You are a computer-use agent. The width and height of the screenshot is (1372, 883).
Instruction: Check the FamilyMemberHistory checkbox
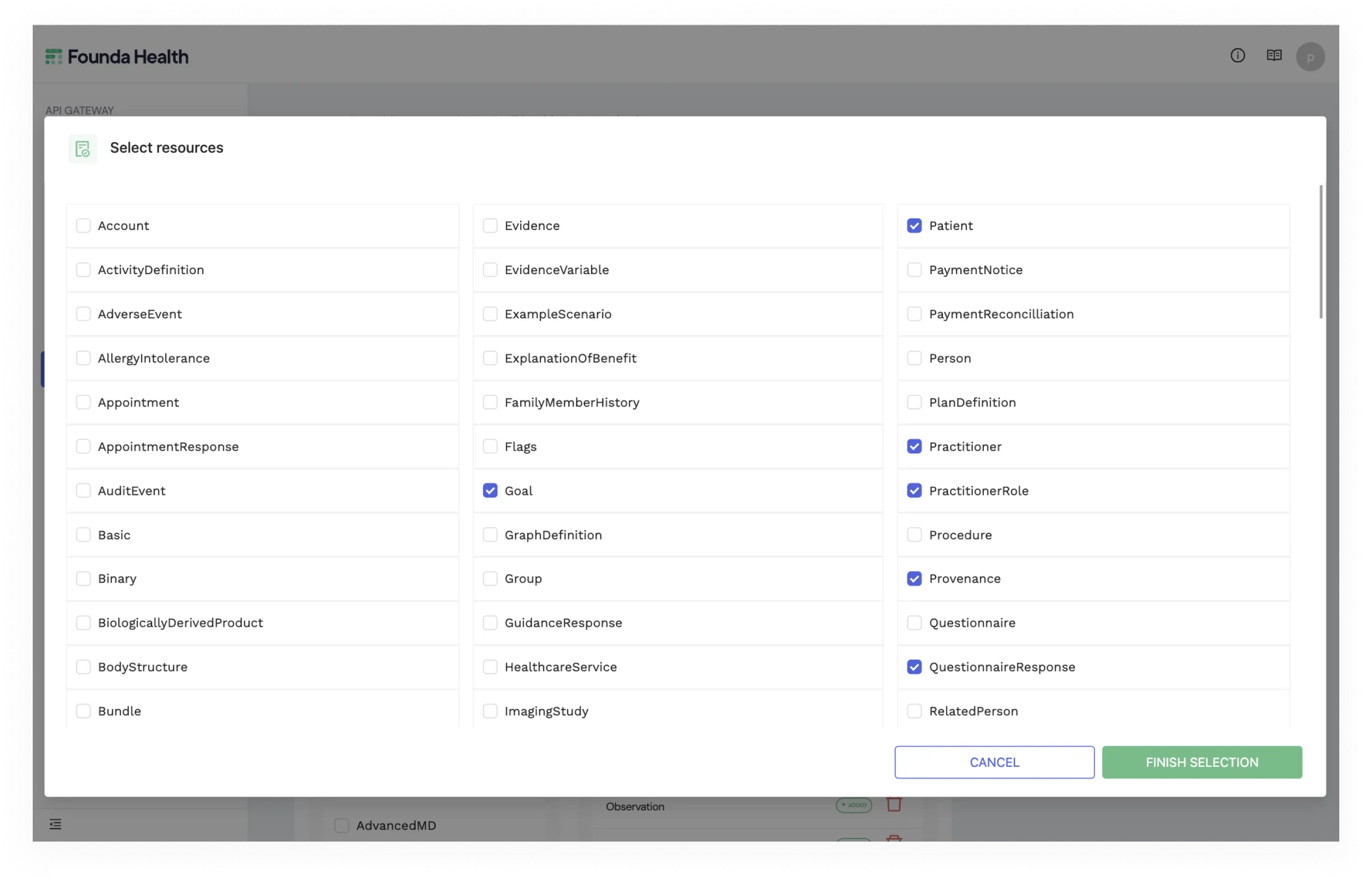point(490,402)
